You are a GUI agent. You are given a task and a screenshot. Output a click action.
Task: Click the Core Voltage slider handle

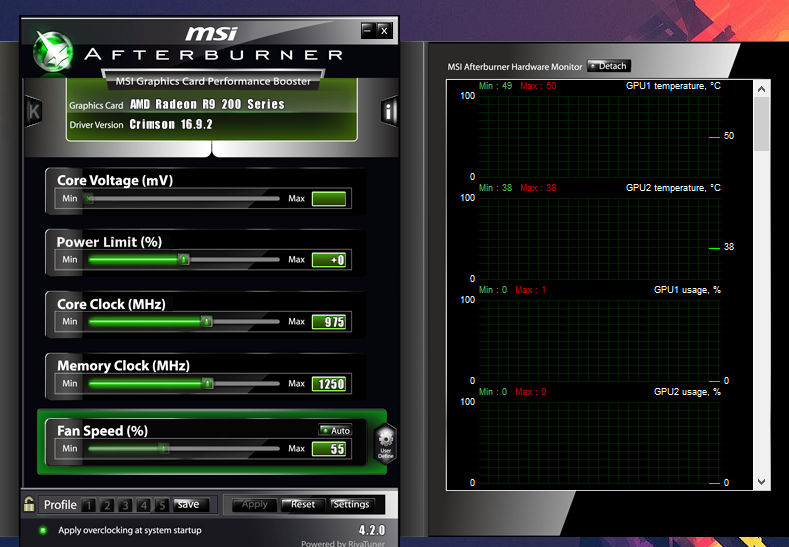pyautogui.click(x=89, y=199)
